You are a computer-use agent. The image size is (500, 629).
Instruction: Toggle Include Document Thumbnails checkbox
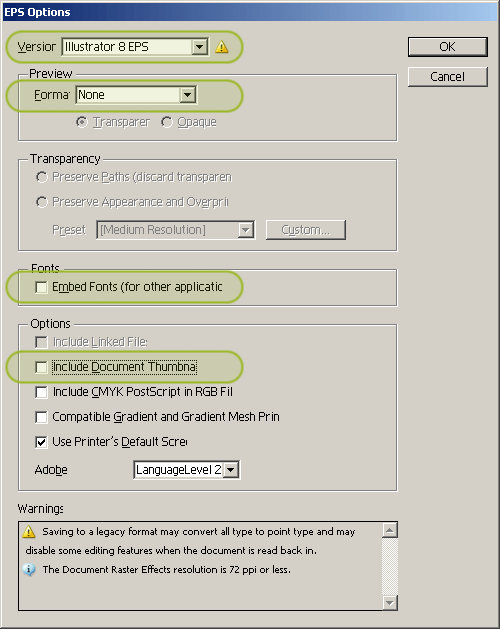[x=41, y=367]
